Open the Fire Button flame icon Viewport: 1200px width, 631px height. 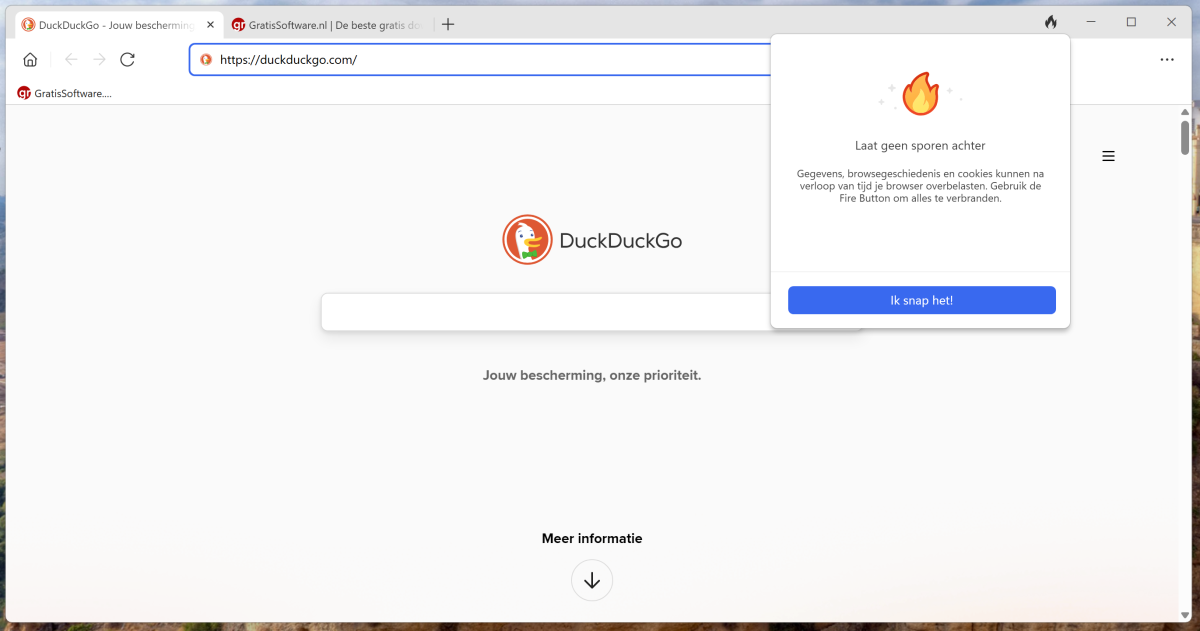(1051, 22)
